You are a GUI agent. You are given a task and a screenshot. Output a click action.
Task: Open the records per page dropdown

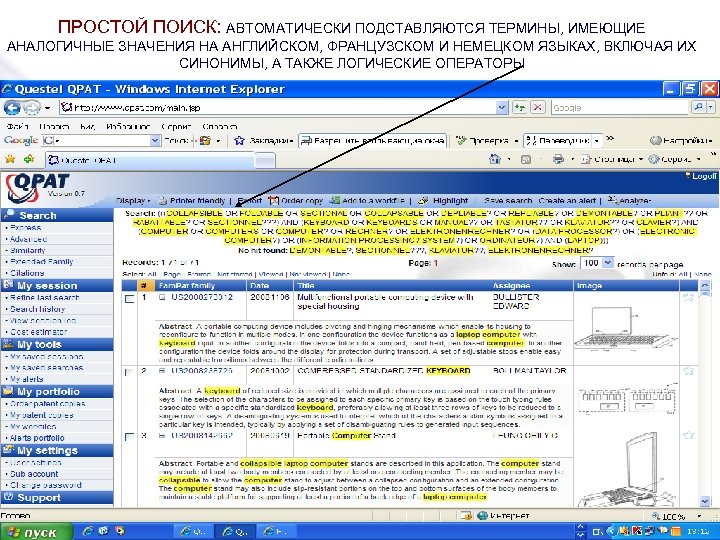click(608, 263)
